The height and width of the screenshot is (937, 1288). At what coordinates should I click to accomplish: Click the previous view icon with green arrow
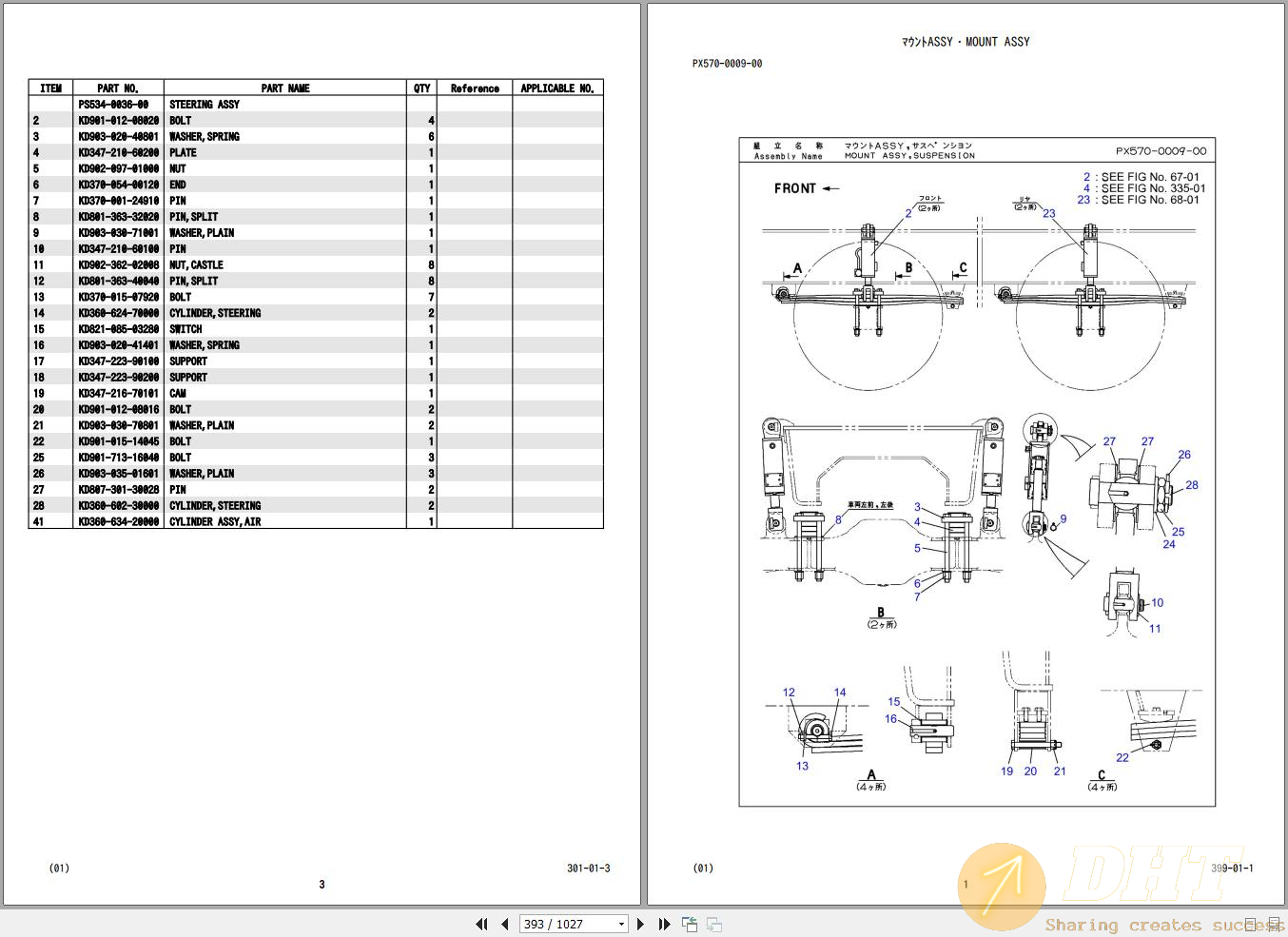690,924
